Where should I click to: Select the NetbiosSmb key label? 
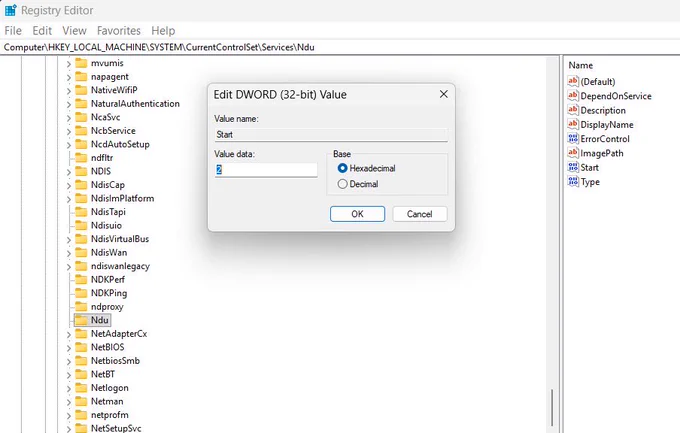(x=115, y=361)
